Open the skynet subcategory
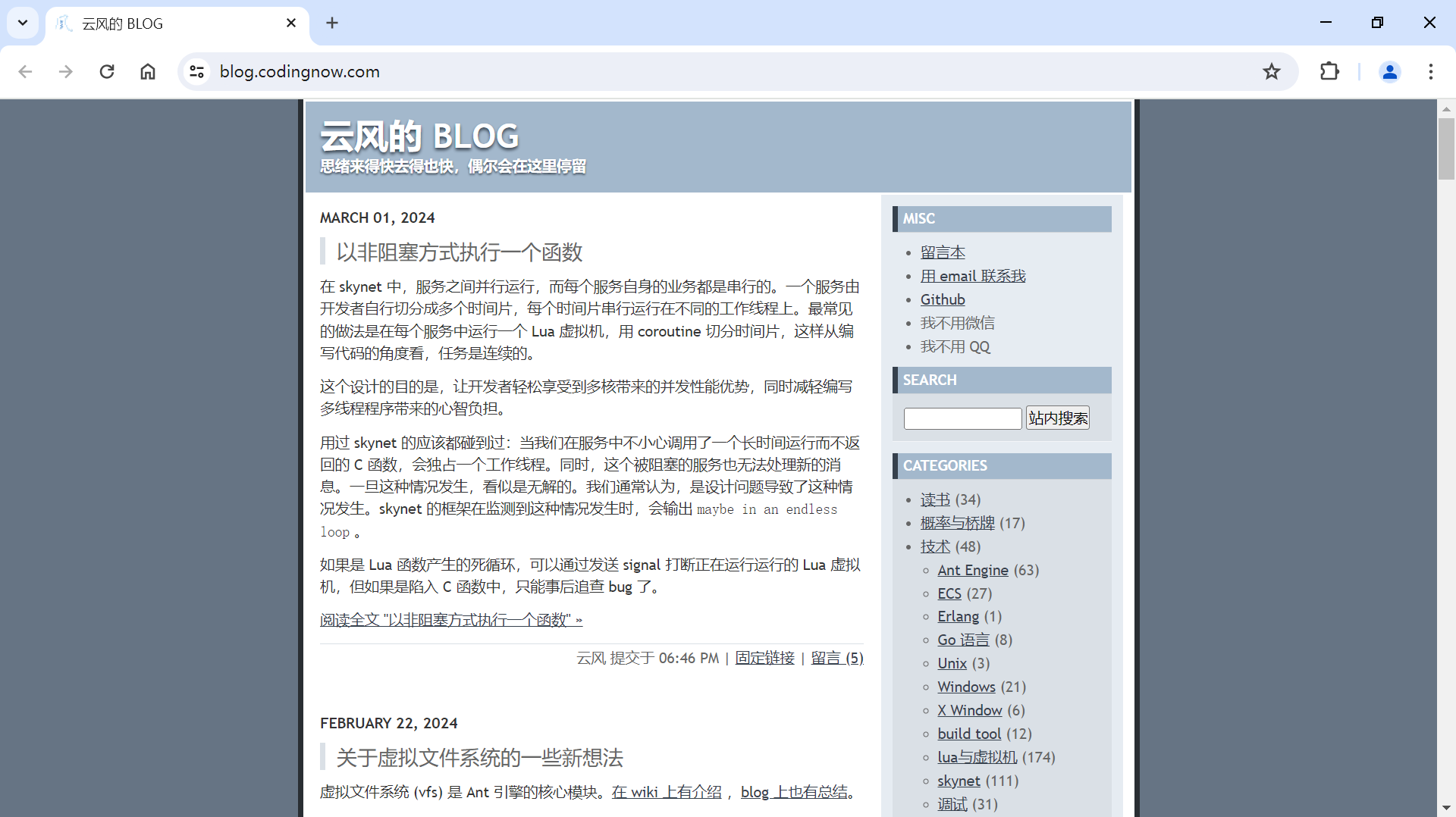1456x817 pixels. pyautogui.click(x=959, y=781)
